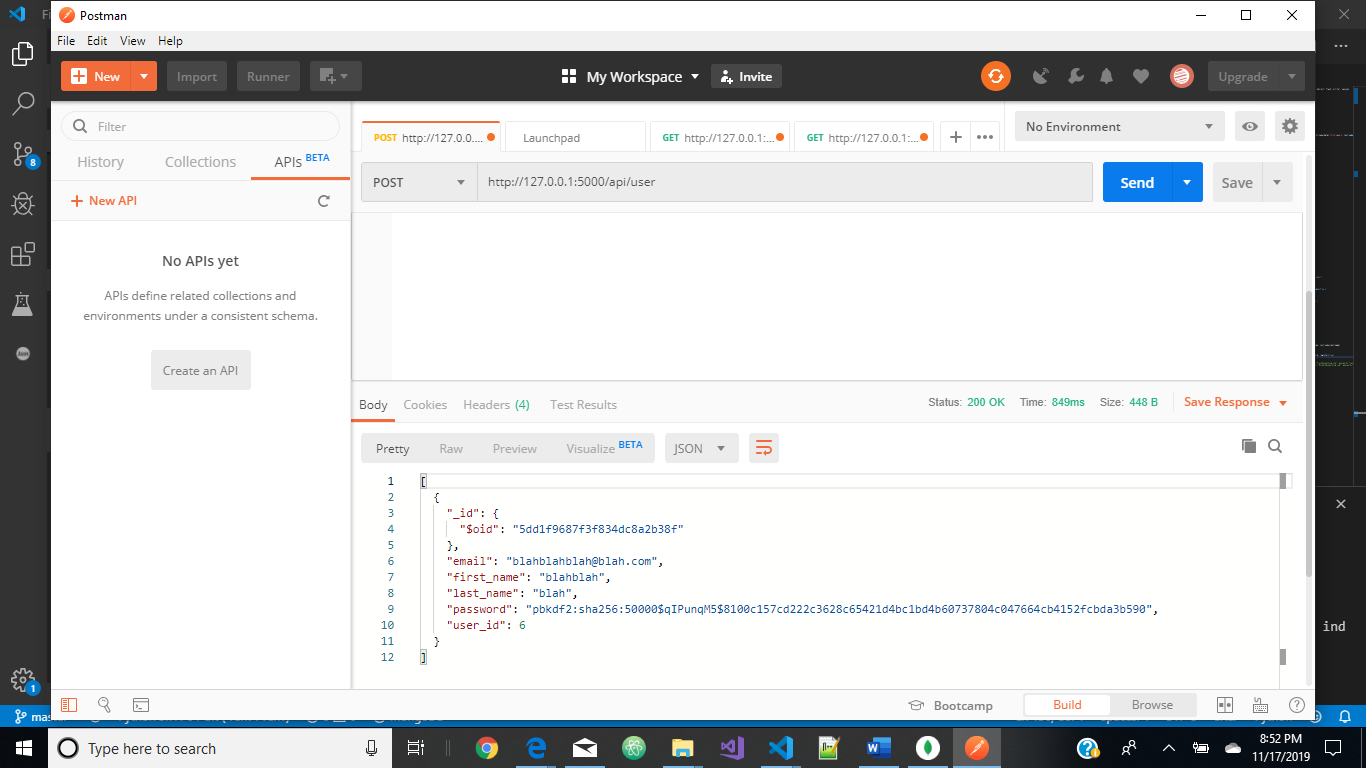Screen dimensions: 1366x768
Task: Switch to Collections sidebar tab
Action: point(200,162)
